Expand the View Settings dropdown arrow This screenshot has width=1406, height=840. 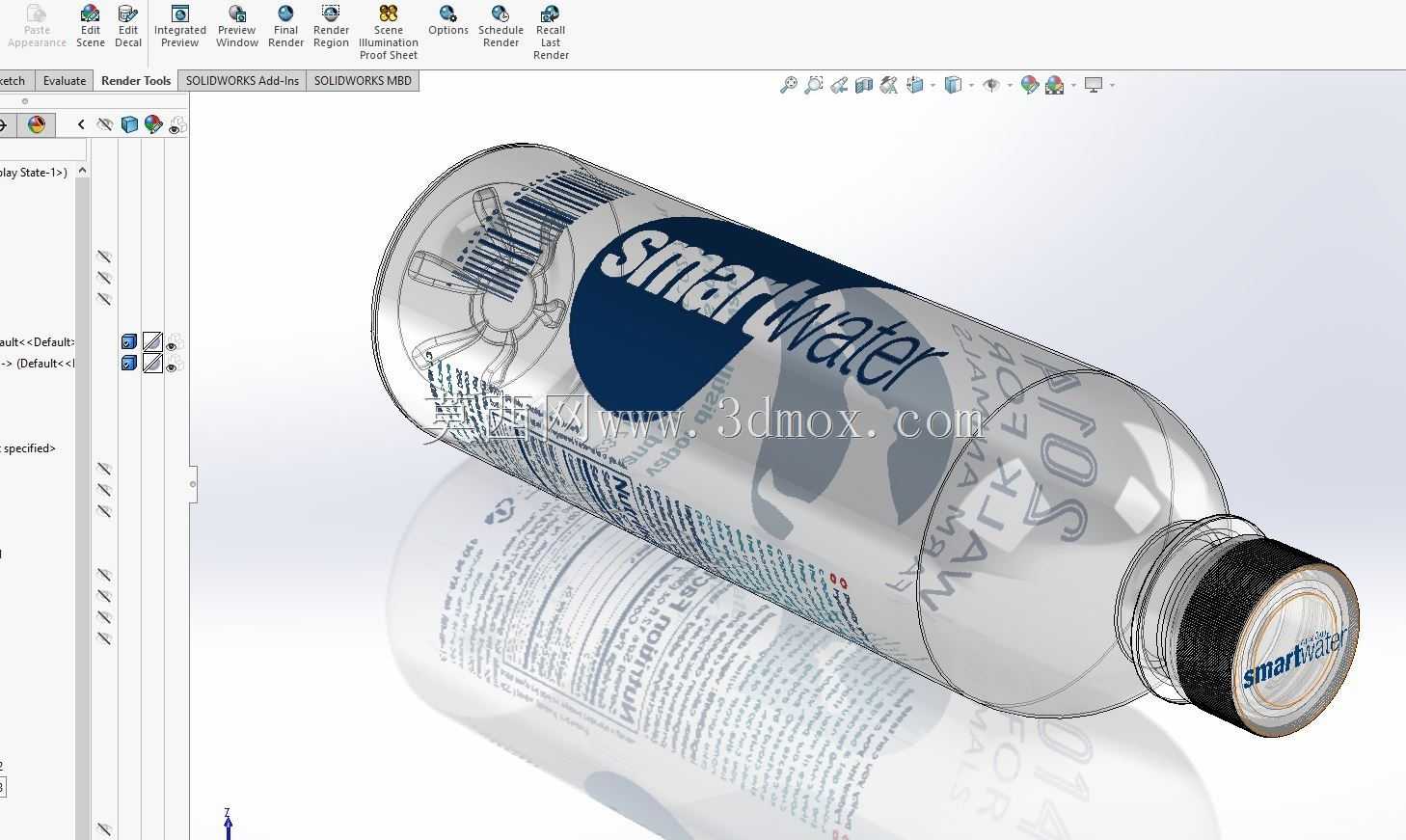[1112, 85]
